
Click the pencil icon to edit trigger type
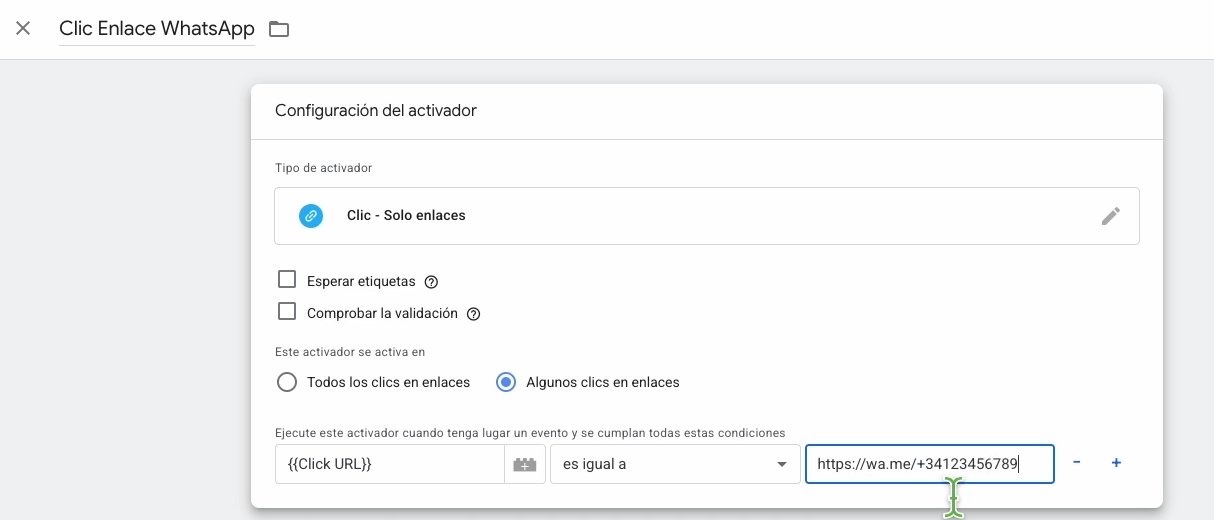pos(1110,216)
